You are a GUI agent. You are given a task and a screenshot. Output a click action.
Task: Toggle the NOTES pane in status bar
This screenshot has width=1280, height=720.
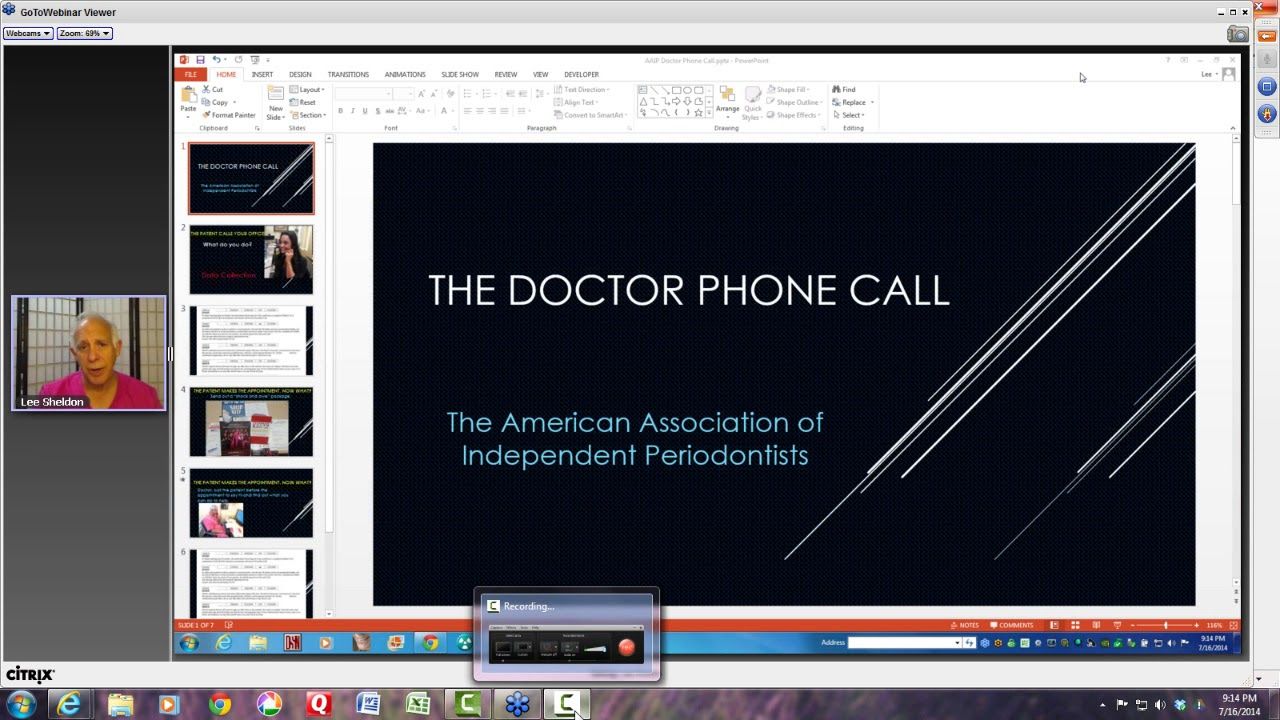[964, 625]
